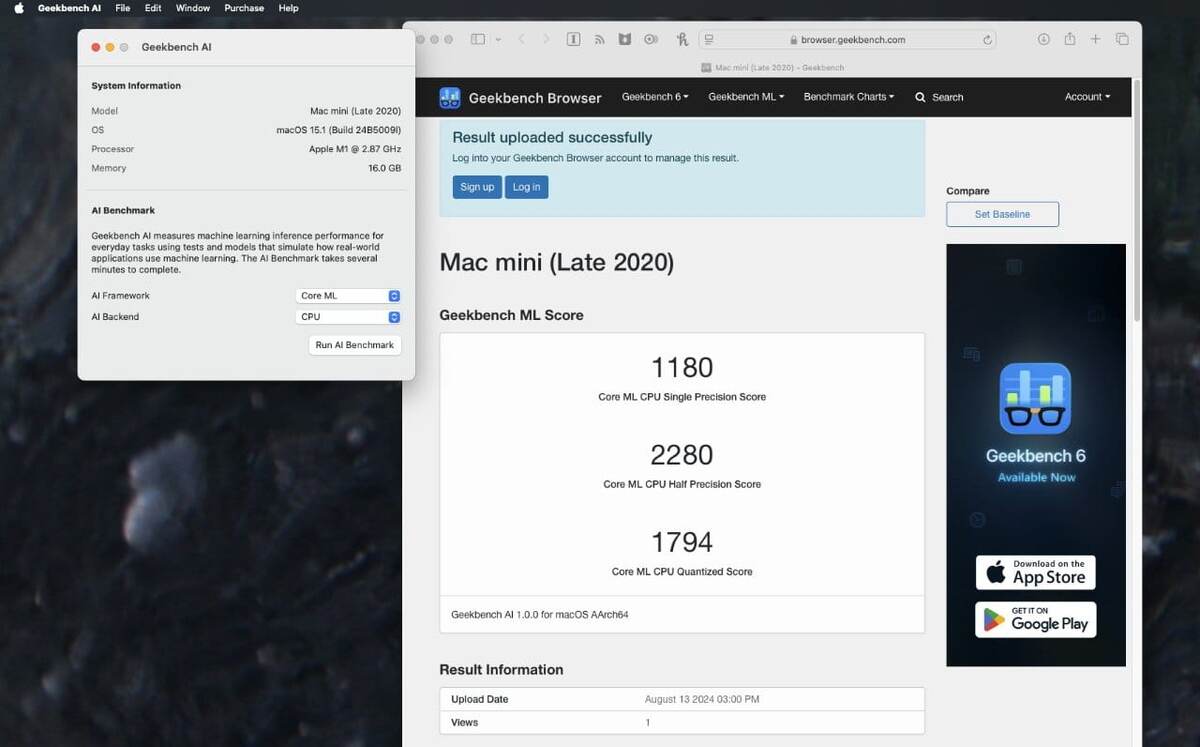Select the Mac mini (Late 2020) tab
Screen dimensions: 1200x747
pos(772,67)
